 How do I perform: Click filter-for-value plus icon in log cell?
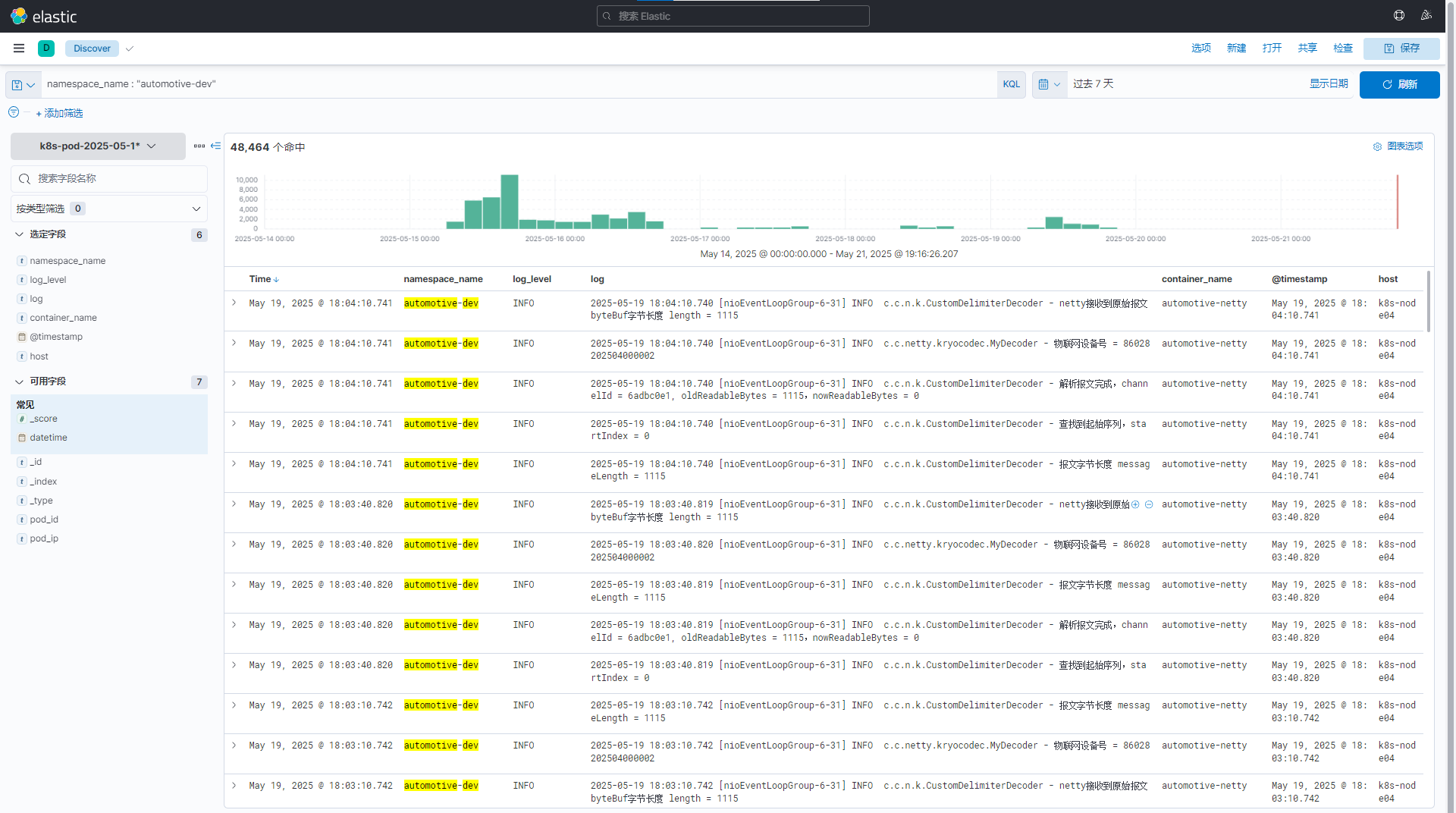click(x=1135, y=504)
